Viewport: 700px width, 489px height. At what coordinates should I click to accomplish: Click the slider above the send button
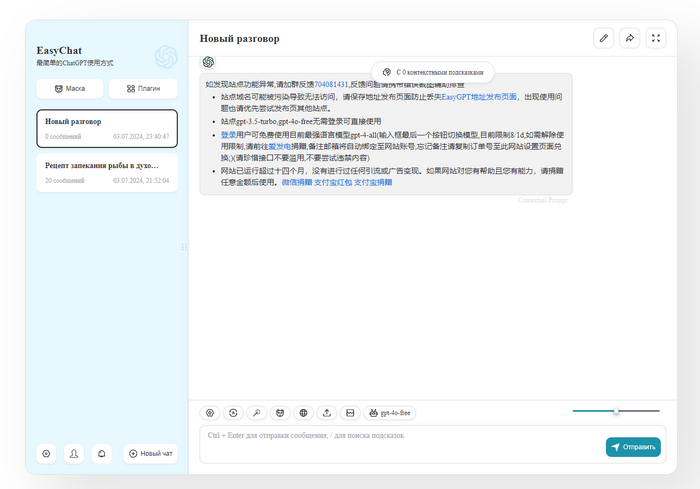pyautogui.click(x=616, y=411)
